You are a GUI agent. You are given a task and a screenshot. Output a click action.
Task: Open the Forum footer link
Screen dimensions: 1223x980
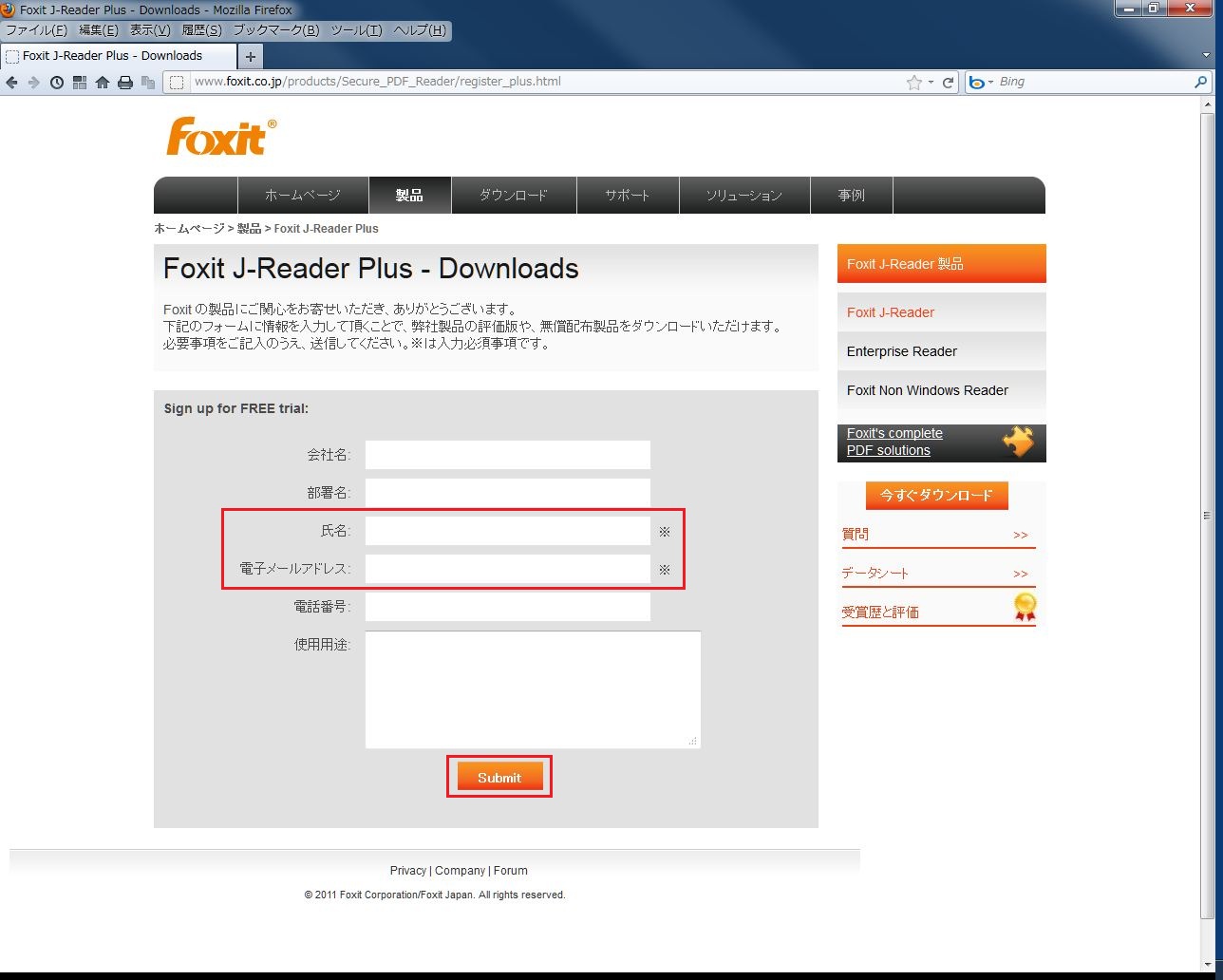(x=511, y=871)
